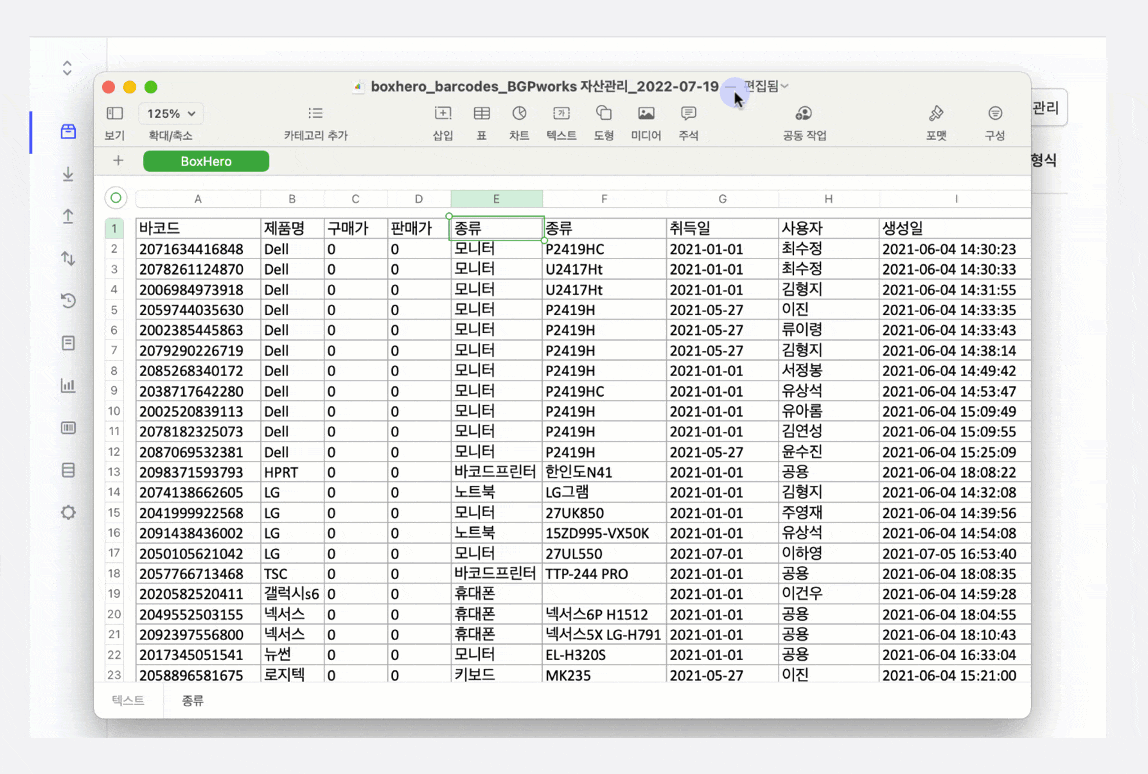Click the 판매가 header cell
The height and width of the screenshot is (774, 1148).
coord(419,228)
